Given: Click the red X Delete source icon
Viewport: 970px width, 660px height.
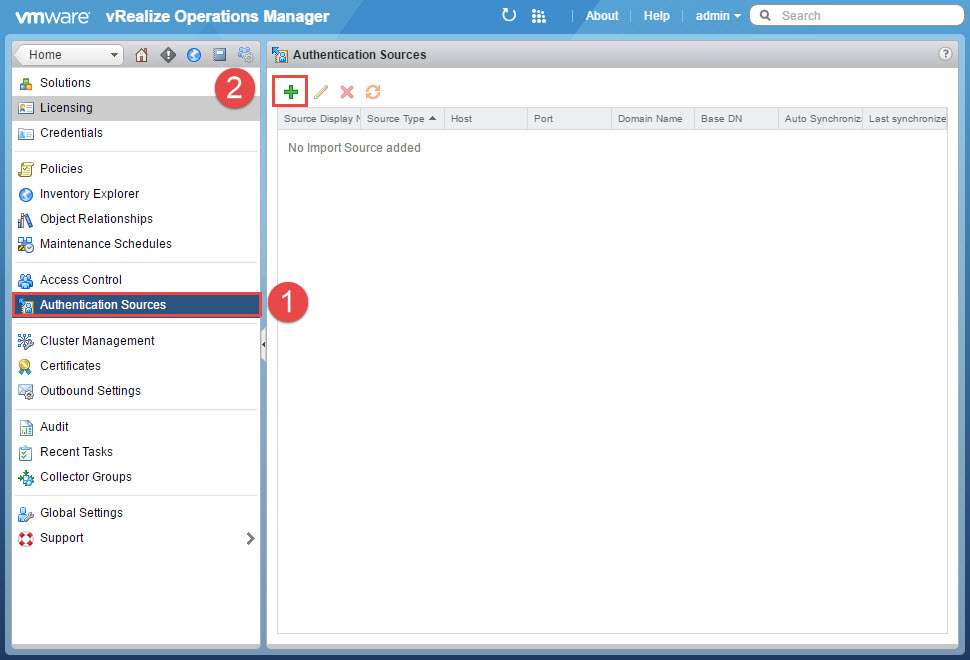Looking at the screenshot, I should point(347,92).
